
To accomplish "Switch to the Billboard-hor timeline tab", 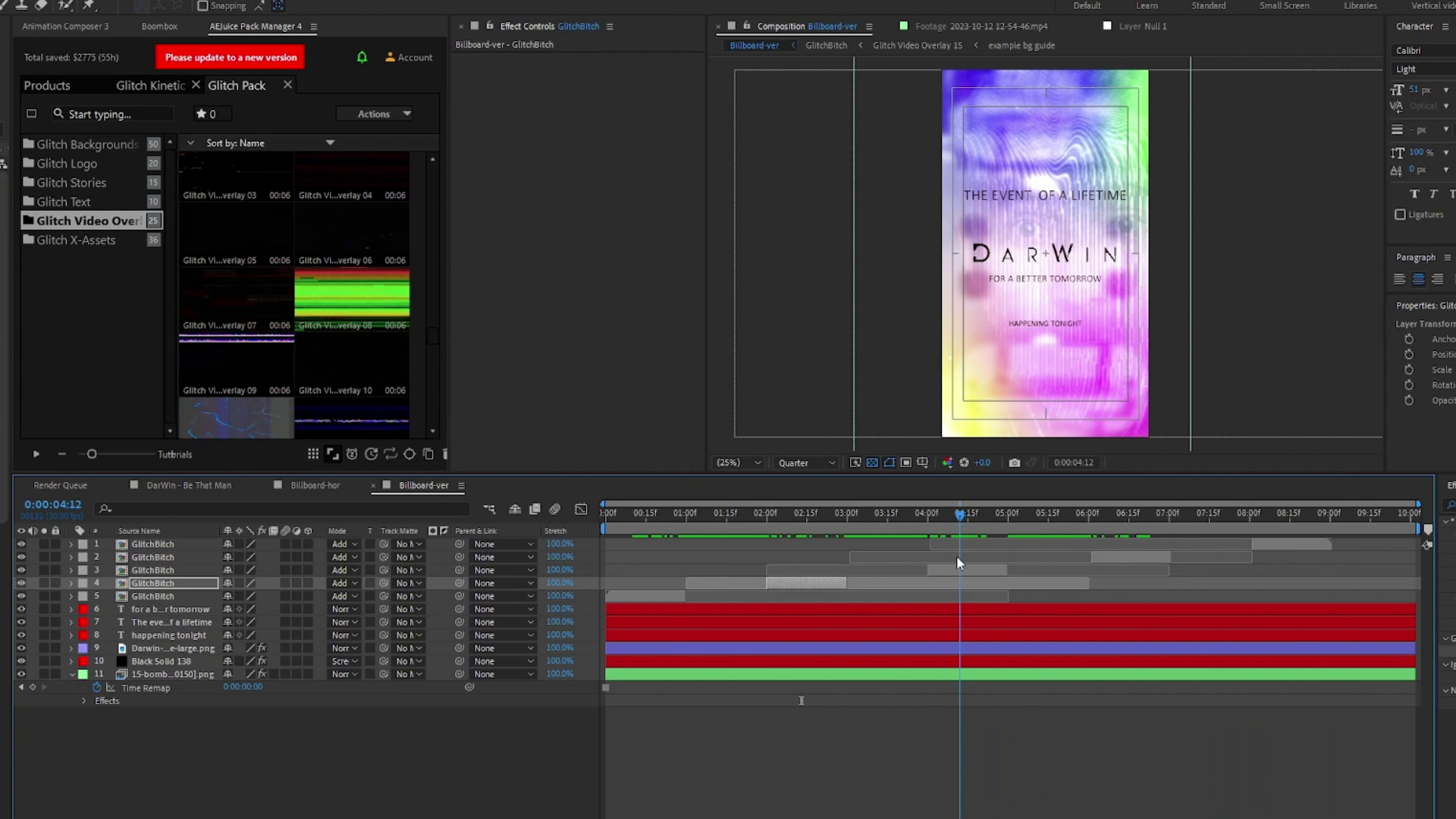I will point(315,485).
